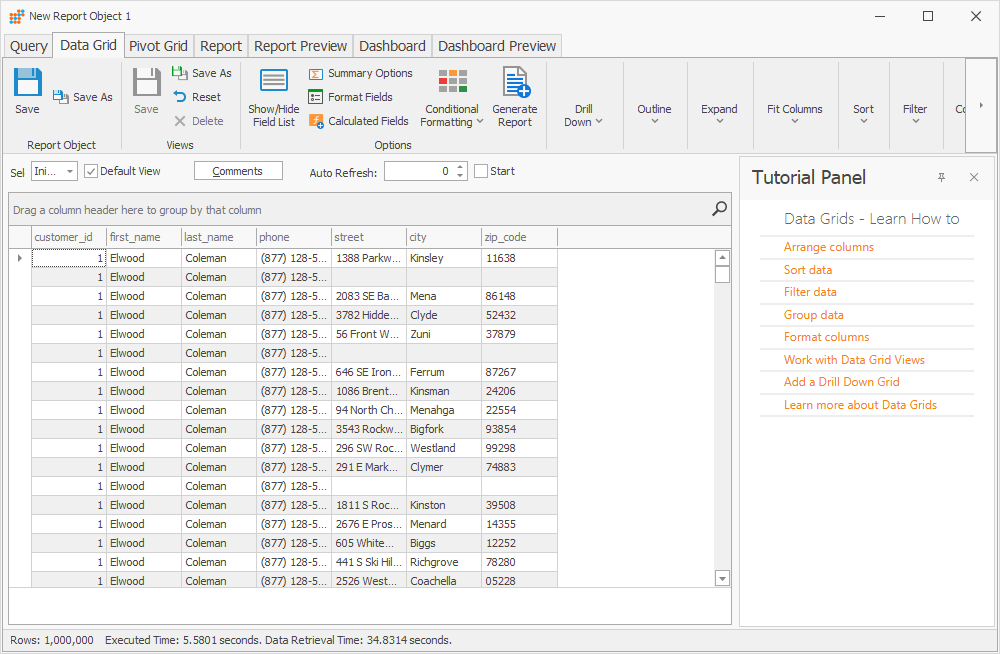Viewport: 1000px width, 654px height.
Task: Select the Fit Columns tool
Action: [794, 108]
